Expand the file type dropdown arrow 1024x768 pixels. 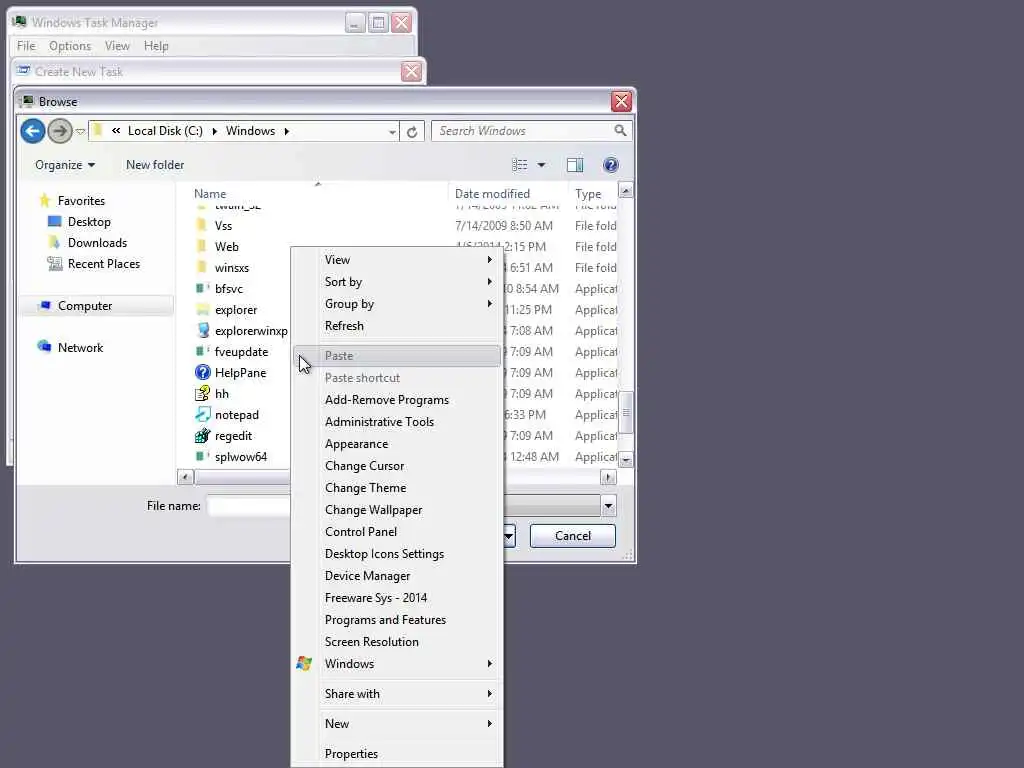pos(608,506)
